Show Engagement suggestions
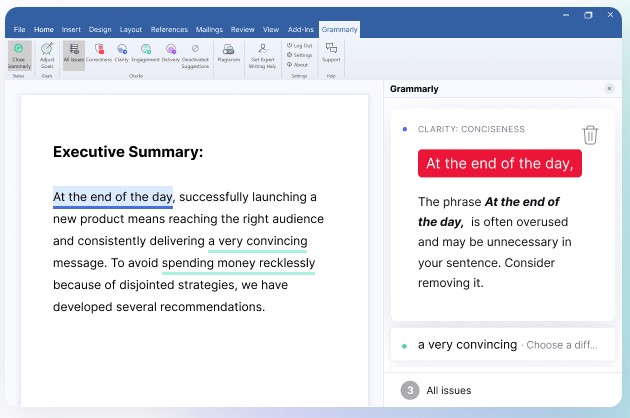The width and height of the screenshot is (630, 418). click(145, 54)
